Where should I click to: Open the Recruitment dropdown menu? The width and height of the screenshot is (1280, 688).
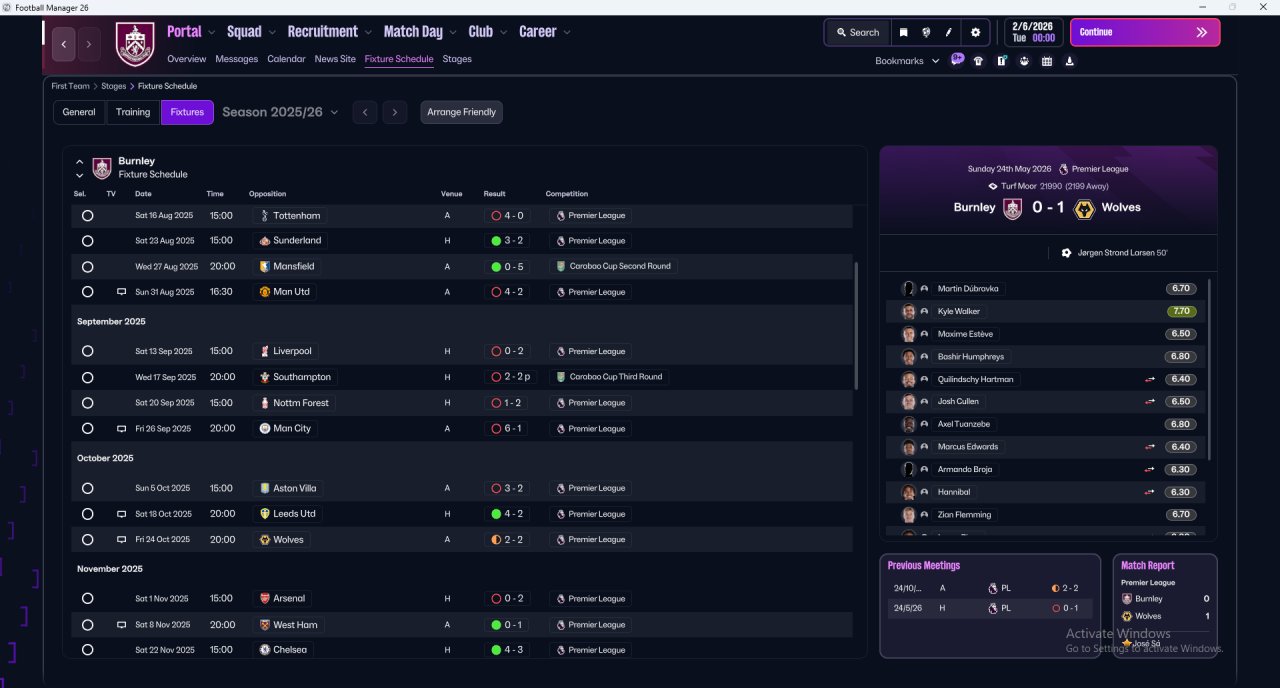pyautogui.click(x=329, y=32)
